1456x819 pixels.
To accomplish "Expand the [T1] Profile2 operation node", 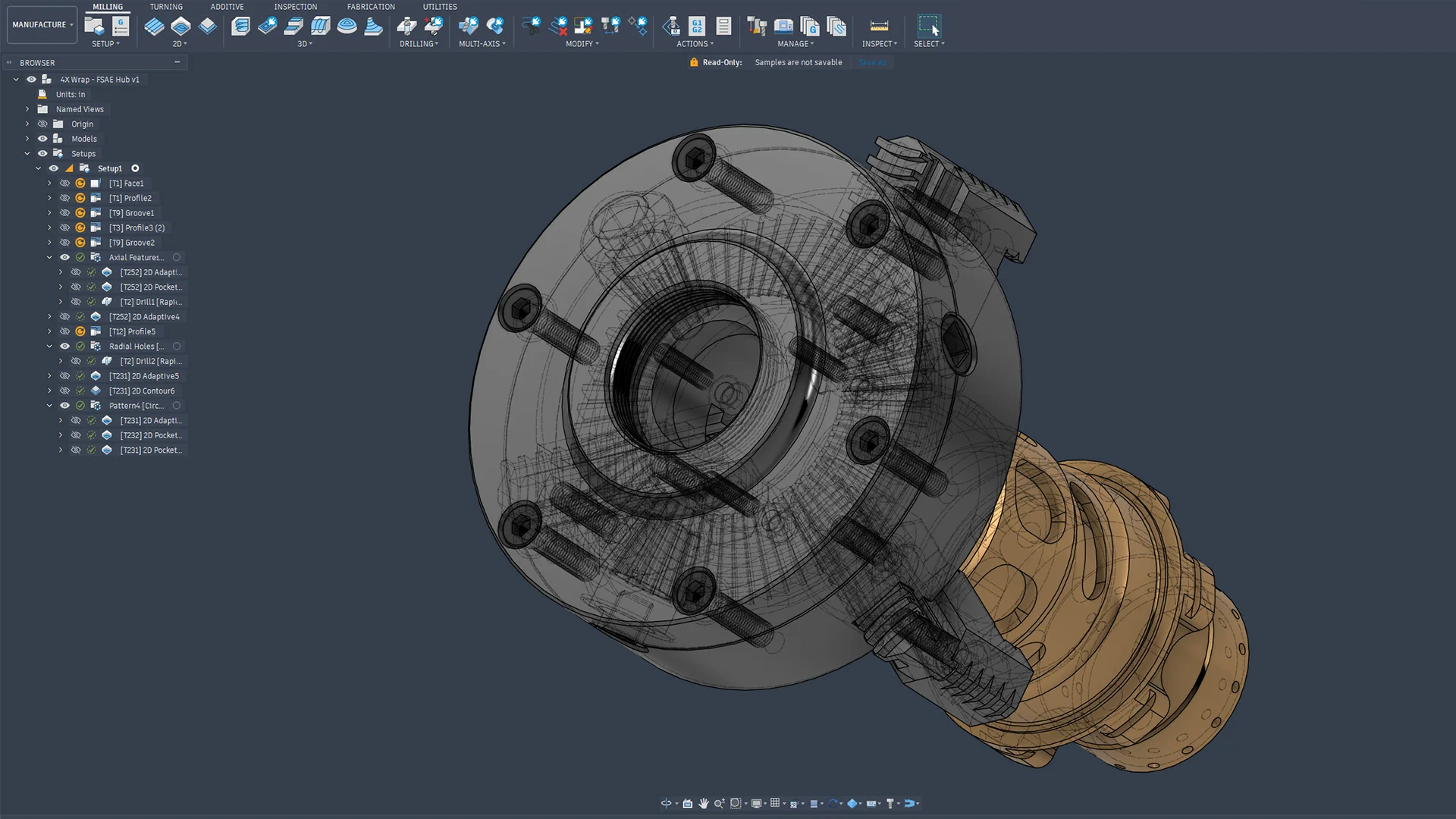I will pyautogui.click(x=49, y=198).
